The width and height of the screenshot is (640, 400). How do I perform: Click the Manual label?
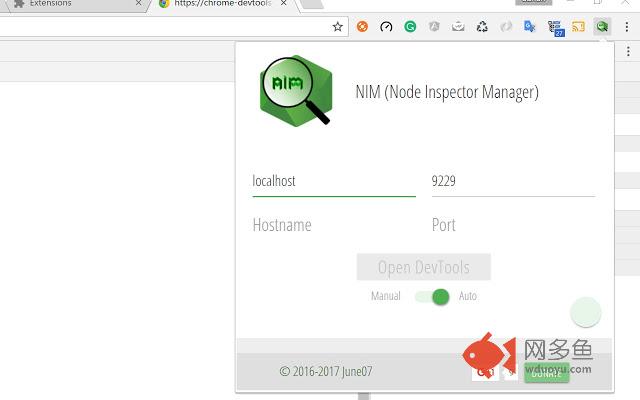click(386, 296)
